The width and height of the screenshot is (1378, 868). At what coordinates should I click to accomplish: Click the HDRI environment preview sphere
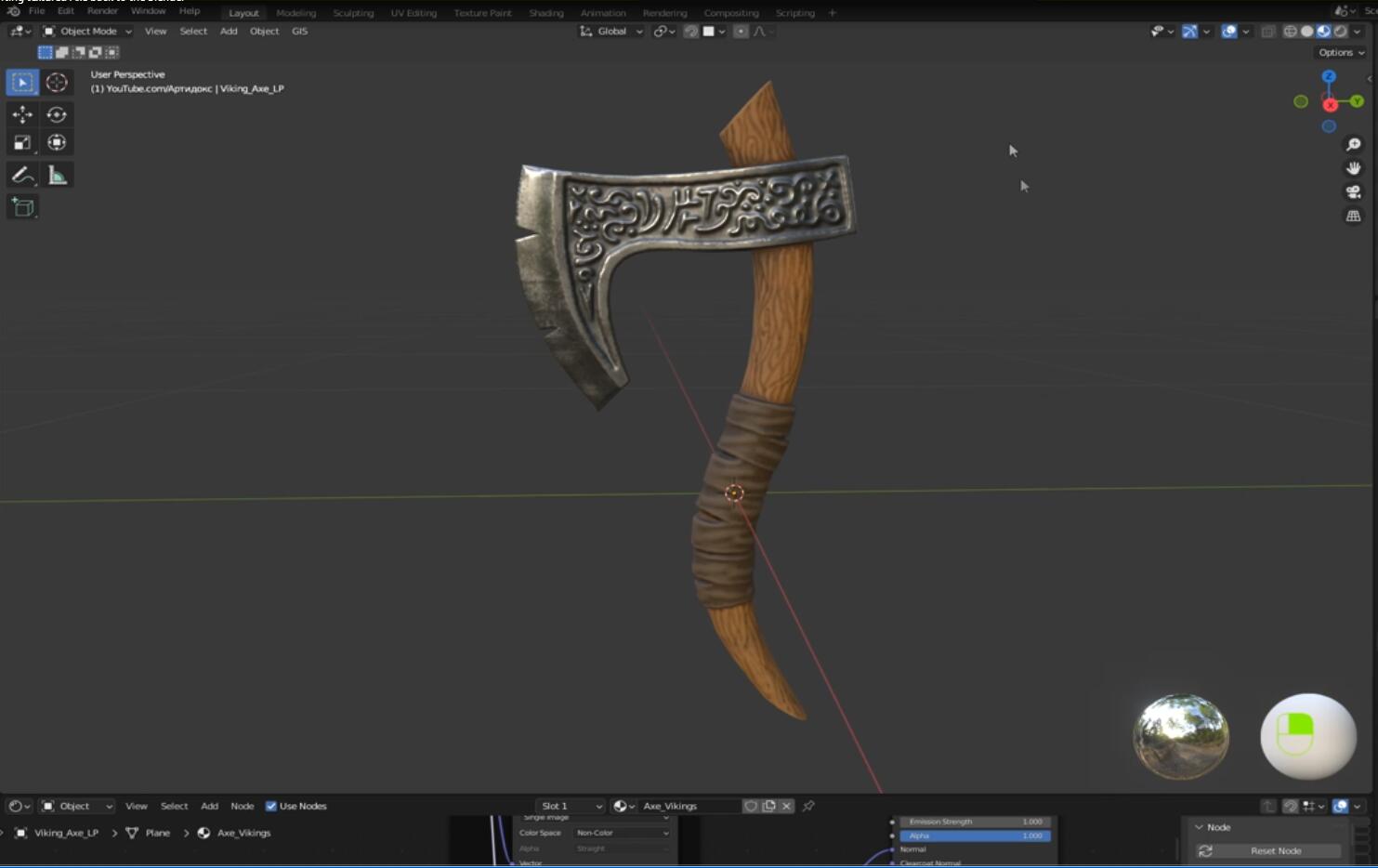coord(1181,736)
